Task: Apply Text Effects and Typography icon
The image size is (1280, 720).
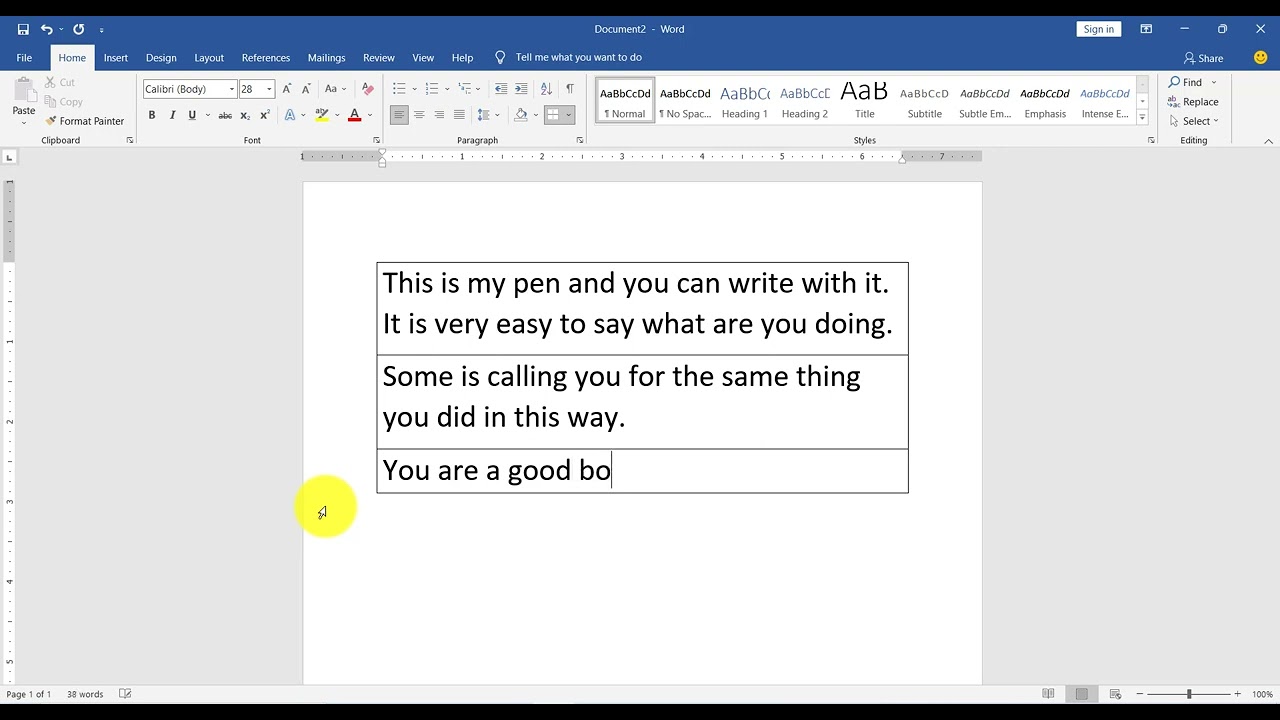Action: click(x=290, y=115)
